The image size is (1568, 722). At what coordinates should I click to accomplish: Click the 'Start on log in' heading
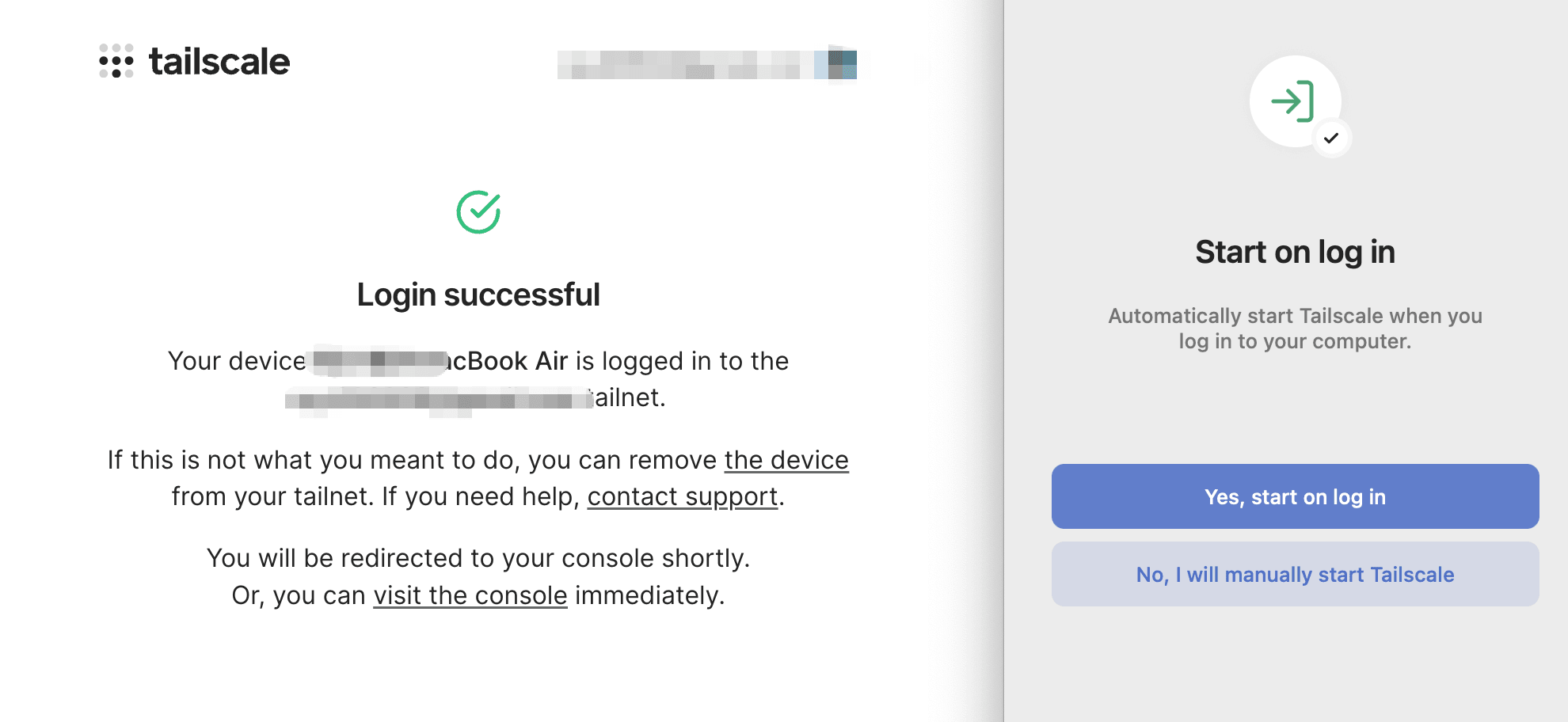tap(1296, 252)
